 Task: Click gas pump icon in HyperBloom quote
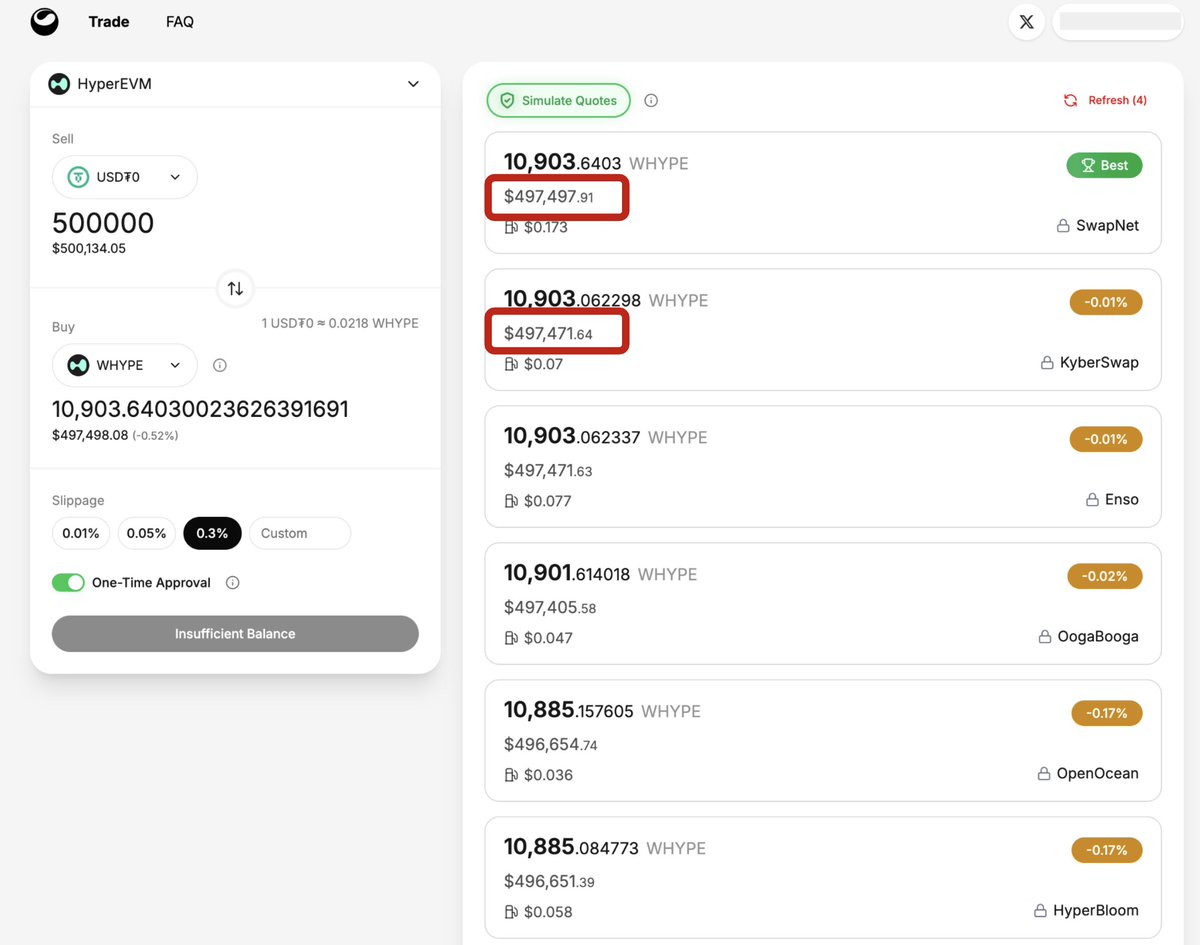[511, 912]
